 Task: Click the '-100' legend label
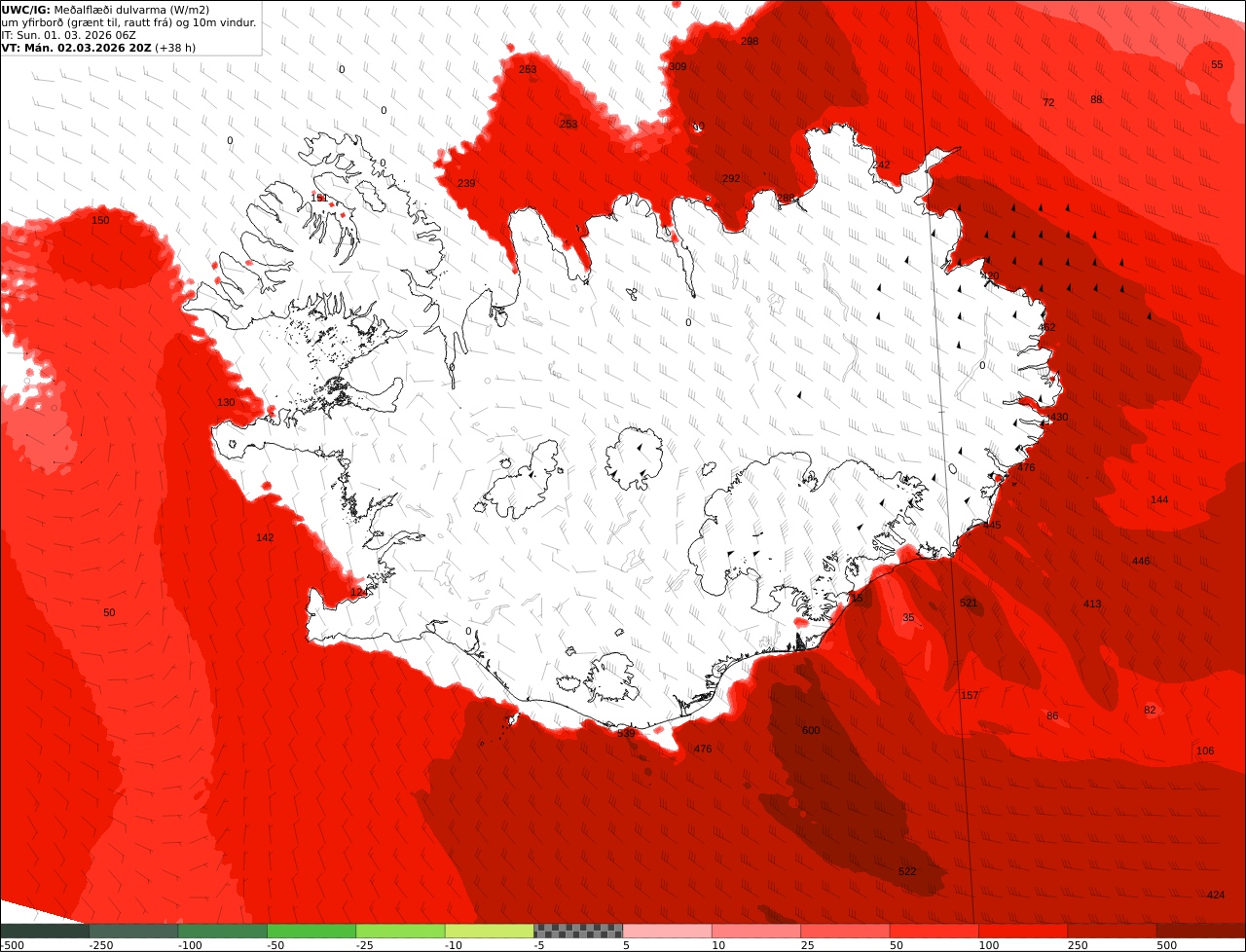coord(190,945)
